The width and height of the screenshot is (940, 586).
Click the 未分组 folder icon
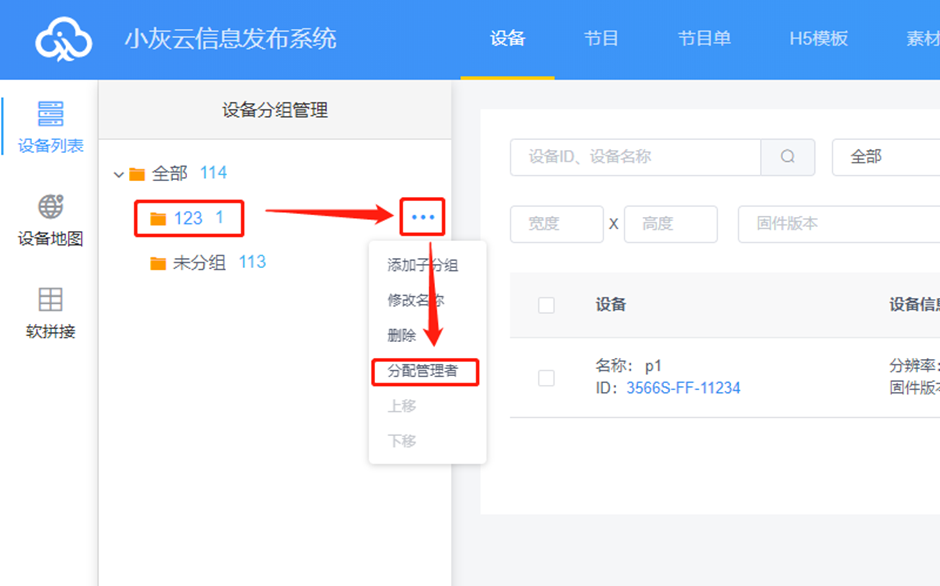(158, 263)
